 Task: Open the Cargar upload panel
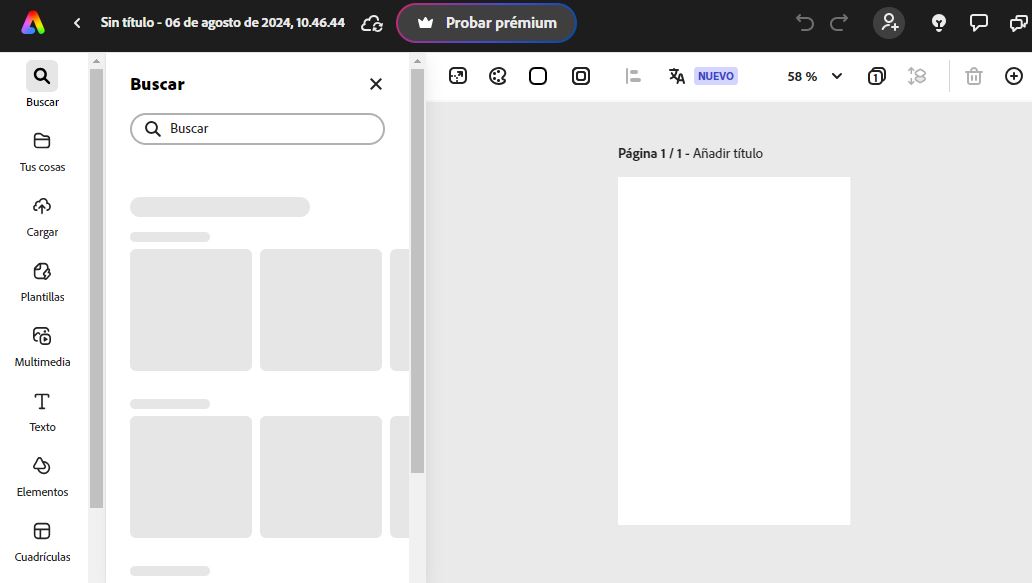pyautogui.click(x=42, y=217)
